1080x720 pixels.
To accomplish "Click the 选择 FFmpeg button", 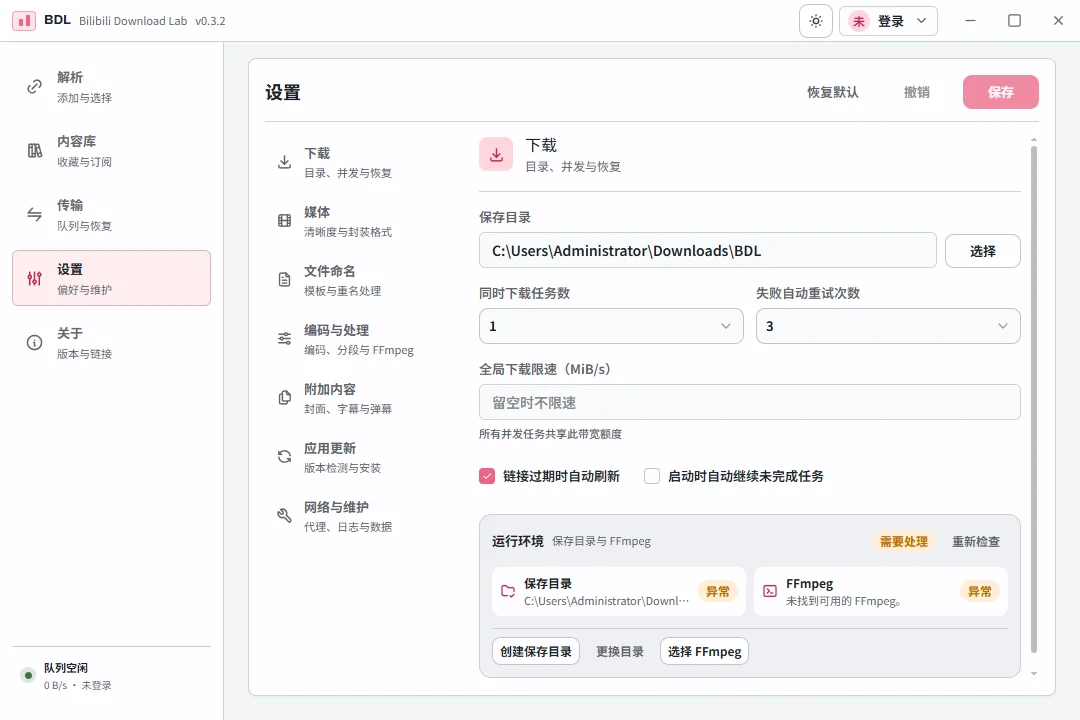I will point(704,652).
